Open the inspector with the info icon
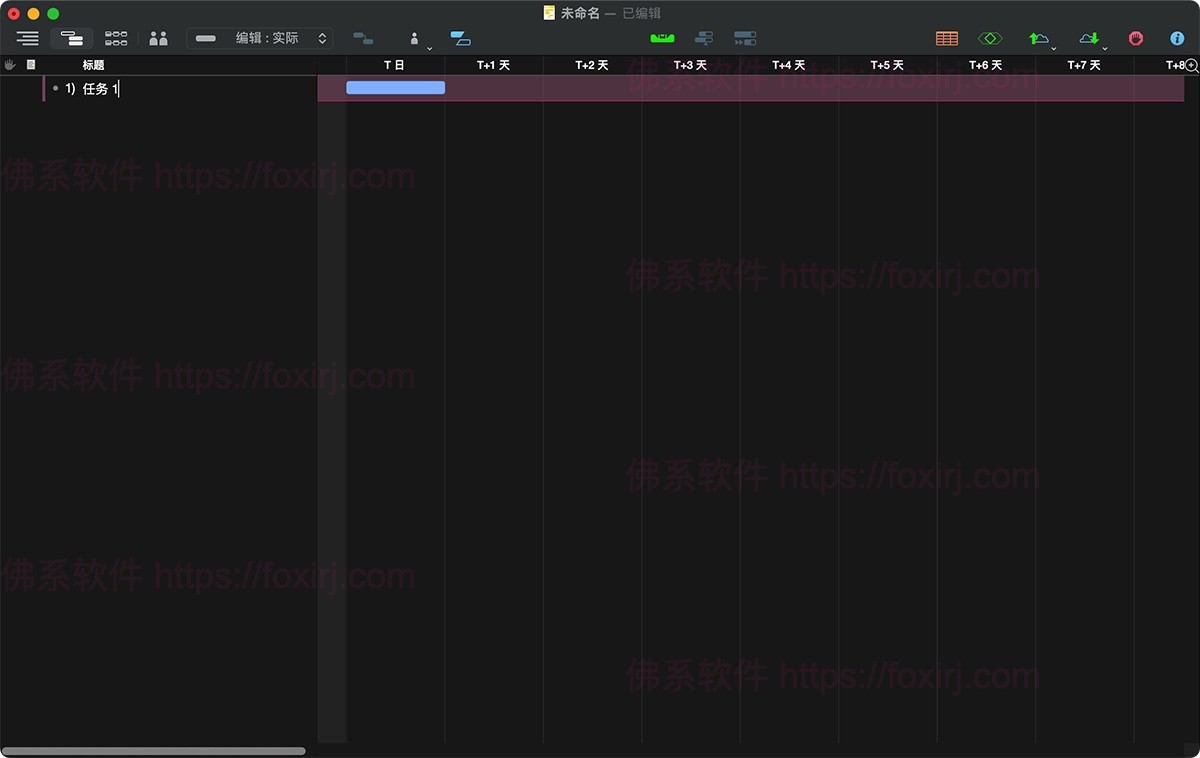This screenshot has width=1200, height=758. pyautogui.click(x=1178, y=38)
